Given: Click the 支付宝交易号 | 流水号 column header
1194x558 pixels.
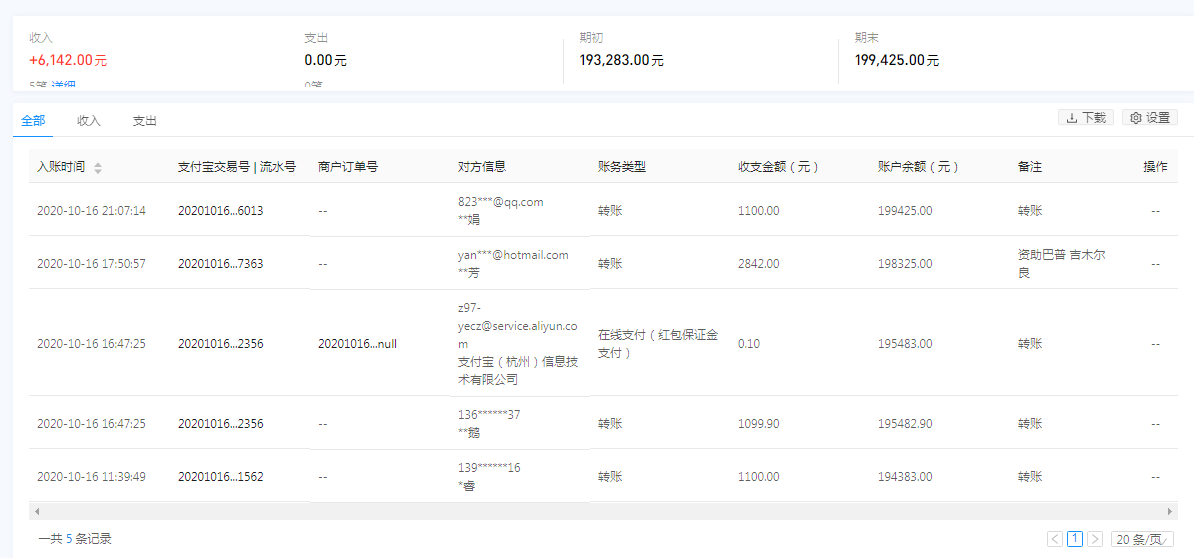Looking at the screenshot, I should tap(236, 167).
